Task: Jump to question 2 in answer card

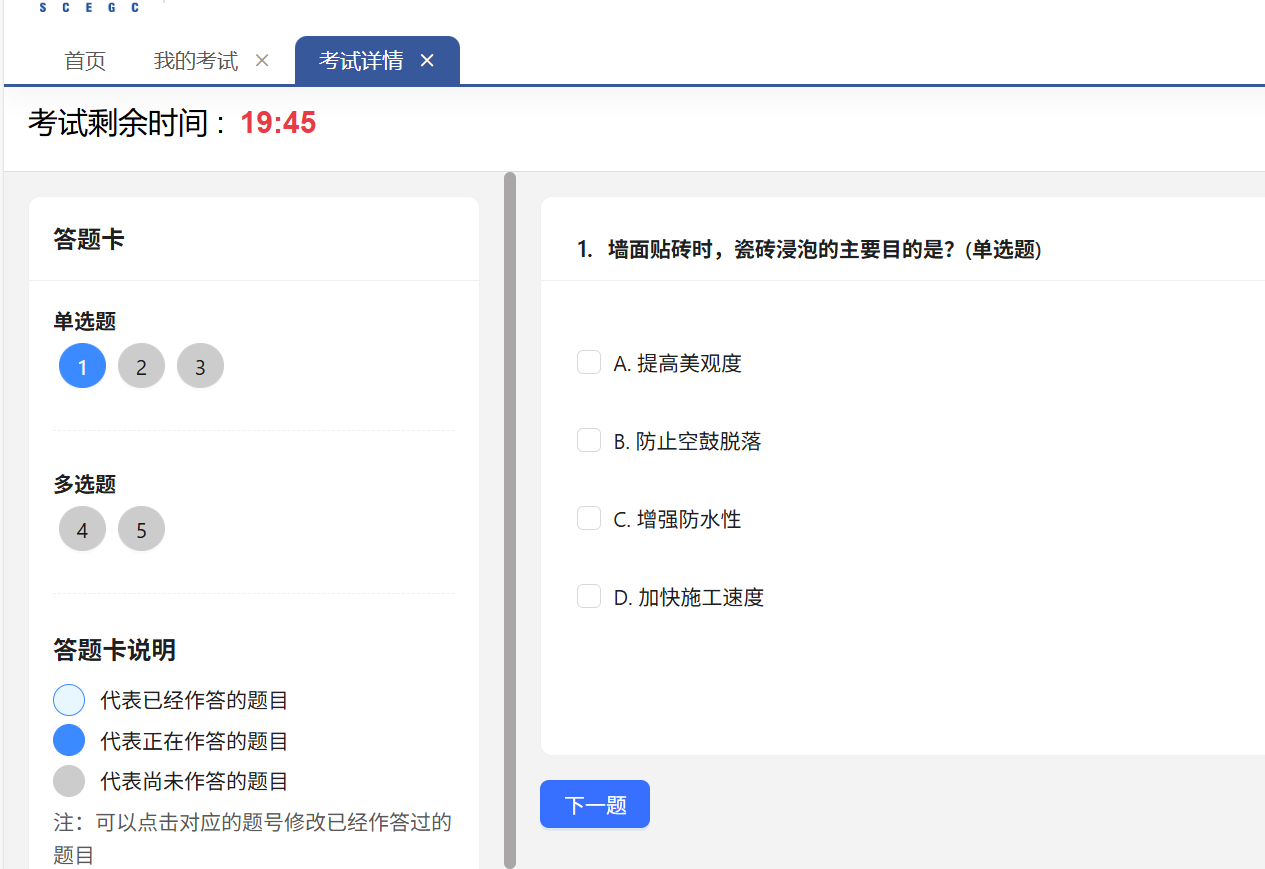Action: [x=141, y=367]
